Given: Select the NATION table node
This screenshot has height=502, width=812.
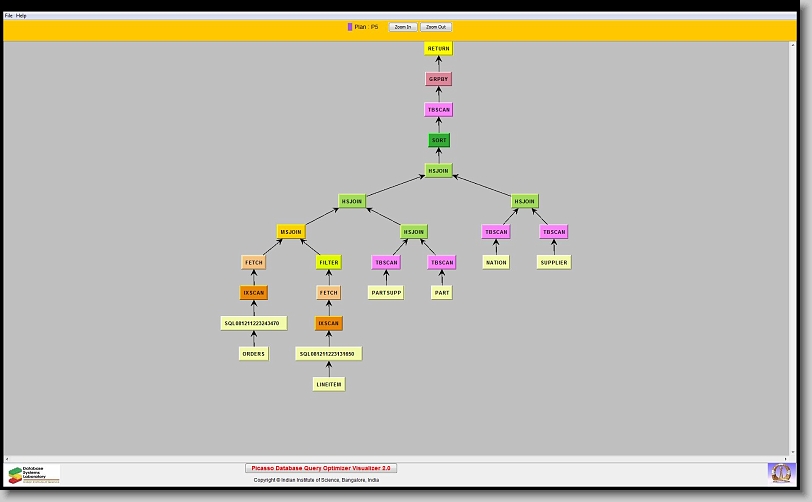Looking at the screenshot, I should tap(496, 262).
